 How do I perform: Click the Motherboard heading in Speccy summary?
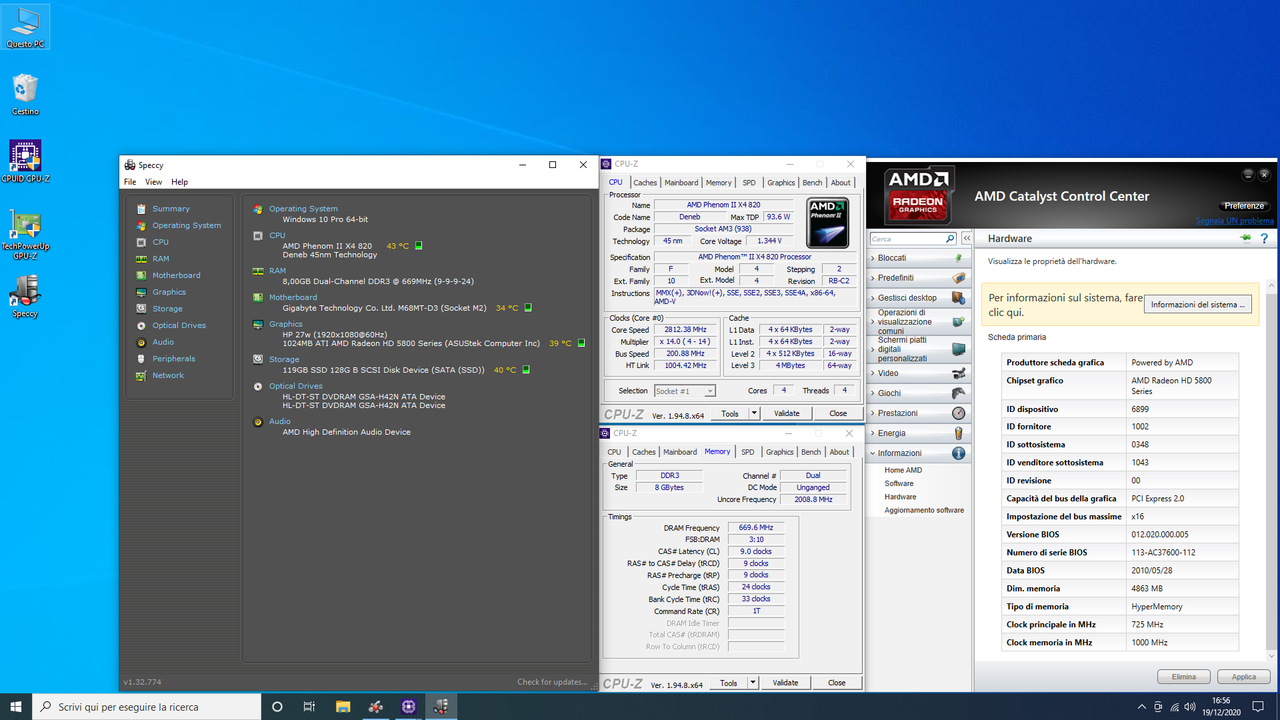293,297
